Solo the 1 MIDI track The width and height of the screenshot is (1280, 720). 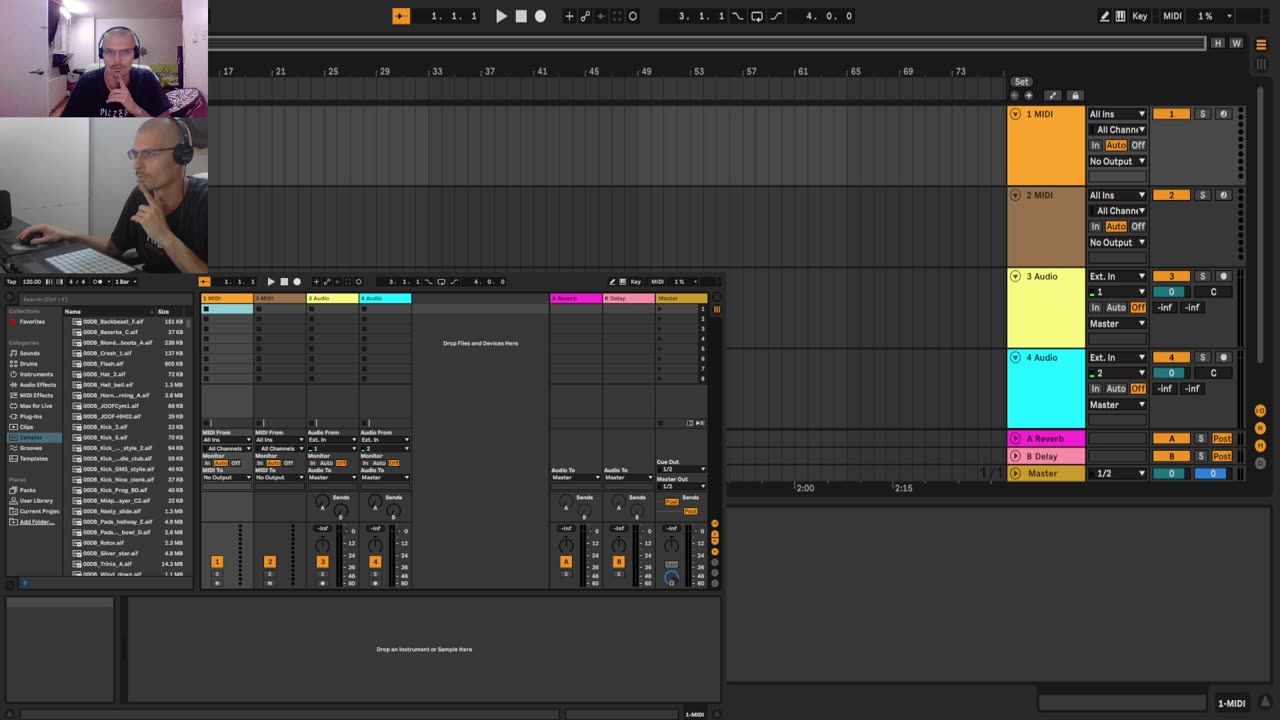point(1202,114)
